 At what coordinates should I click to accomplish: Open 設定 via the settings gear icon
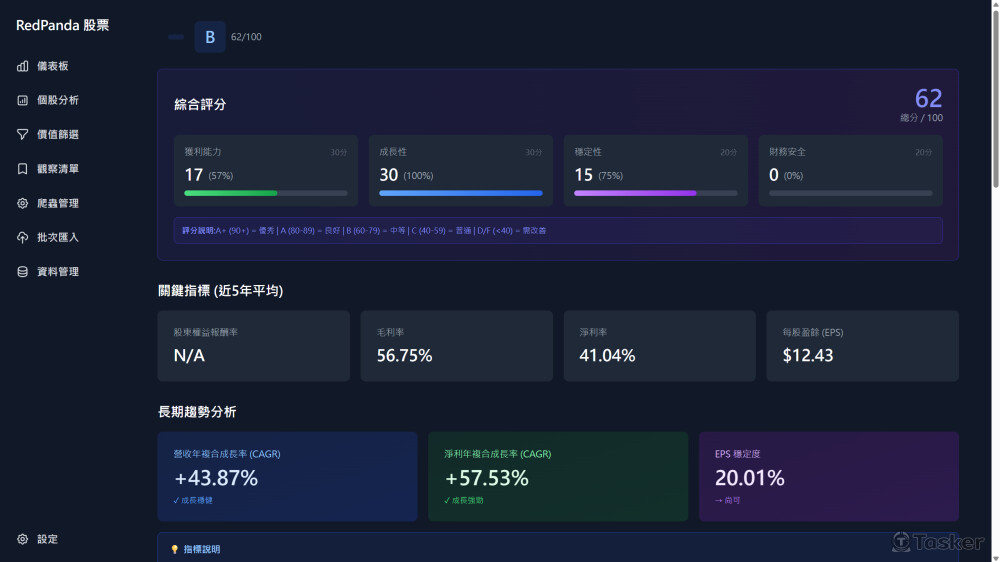pyautogui.click(x=22, y=539)
